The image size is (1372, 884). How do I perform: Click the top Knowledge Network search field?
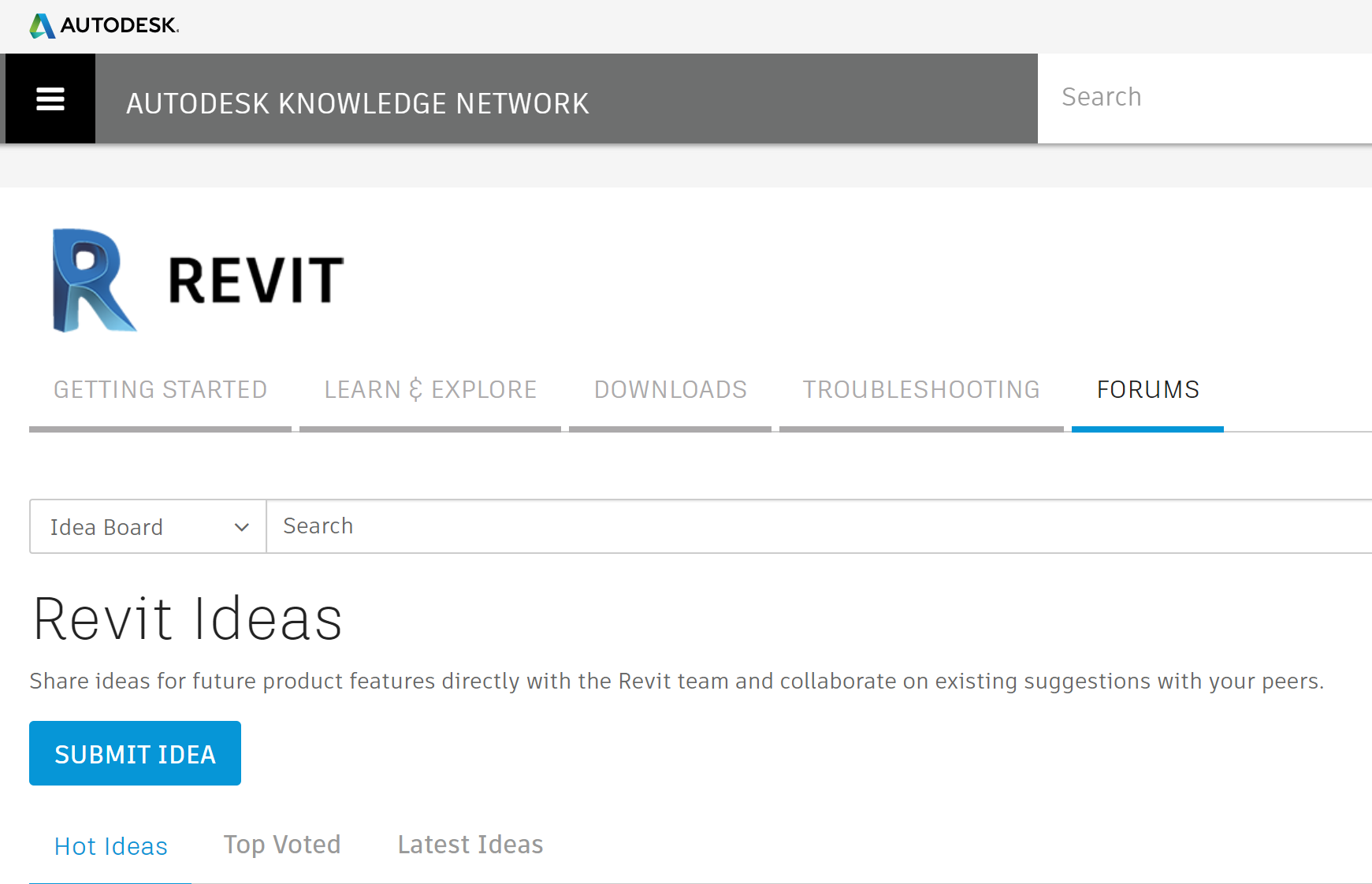click(x=1204, y=98)
